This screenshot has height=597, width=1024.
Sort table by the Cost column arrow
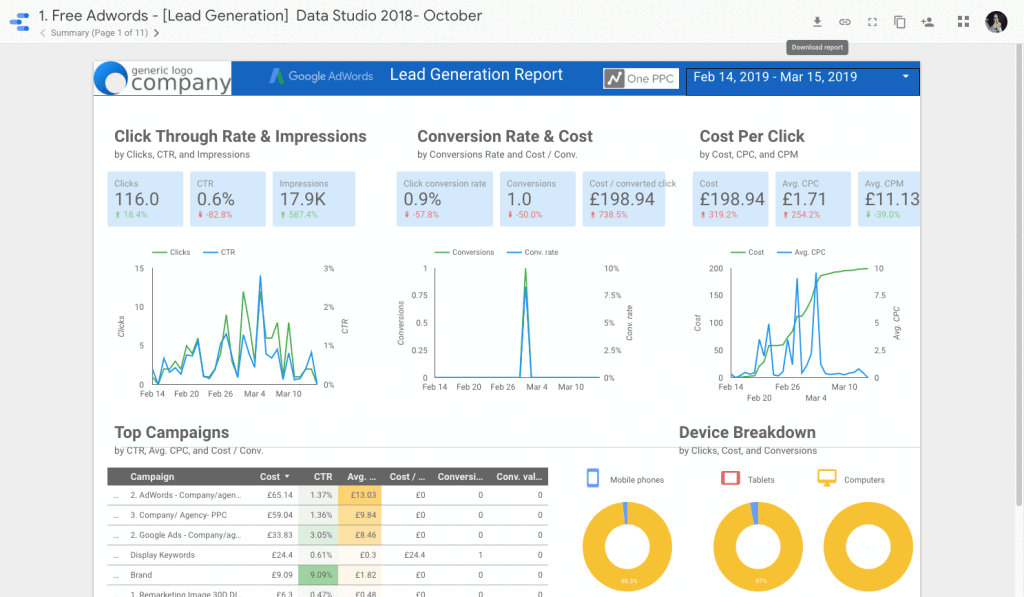[287, 477]
